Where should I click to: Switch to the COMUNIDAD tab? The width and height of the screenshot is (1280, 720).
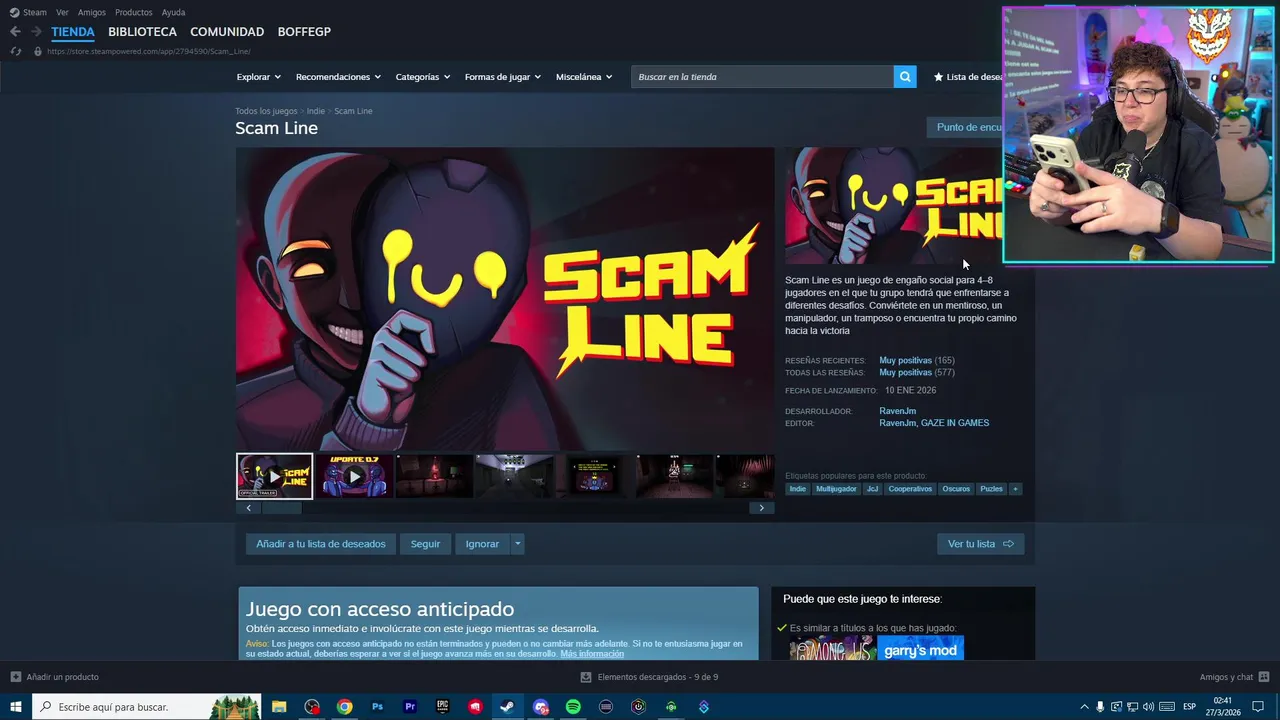pyautogui.click(x=227, y=32)
